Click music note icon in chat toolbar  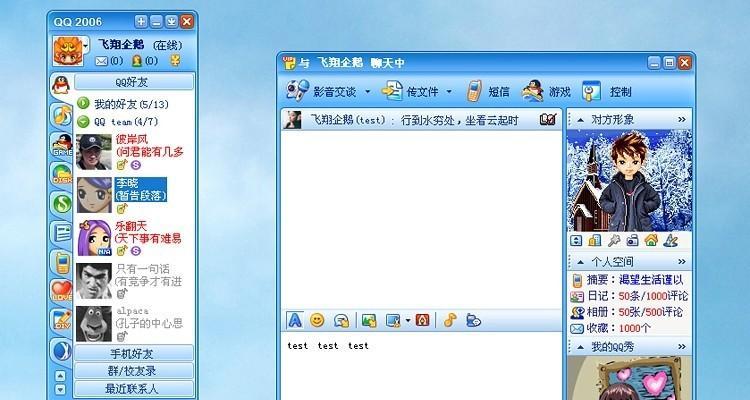click(450, 320)
